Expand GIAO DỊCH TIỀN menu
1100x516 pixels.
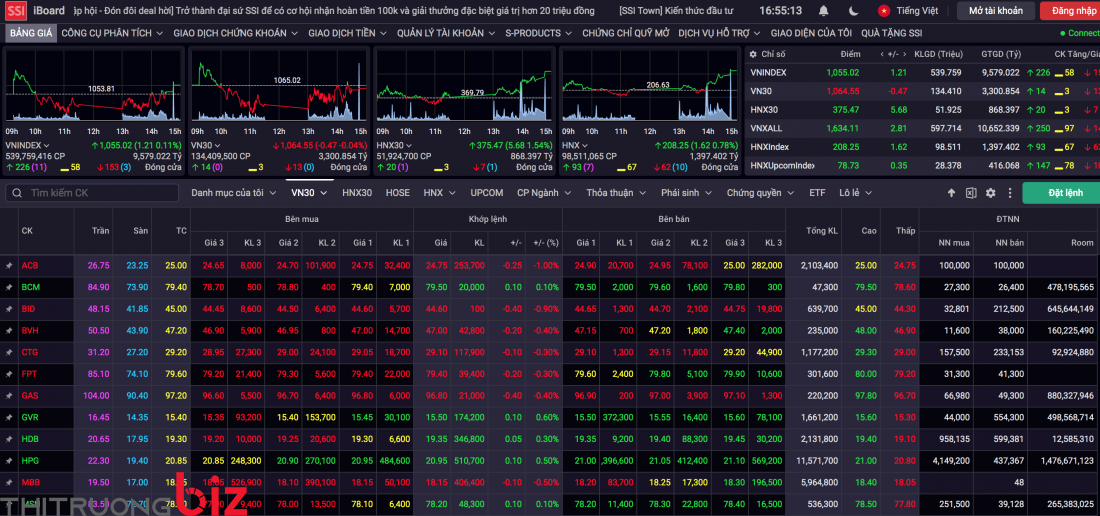point(347,33)
